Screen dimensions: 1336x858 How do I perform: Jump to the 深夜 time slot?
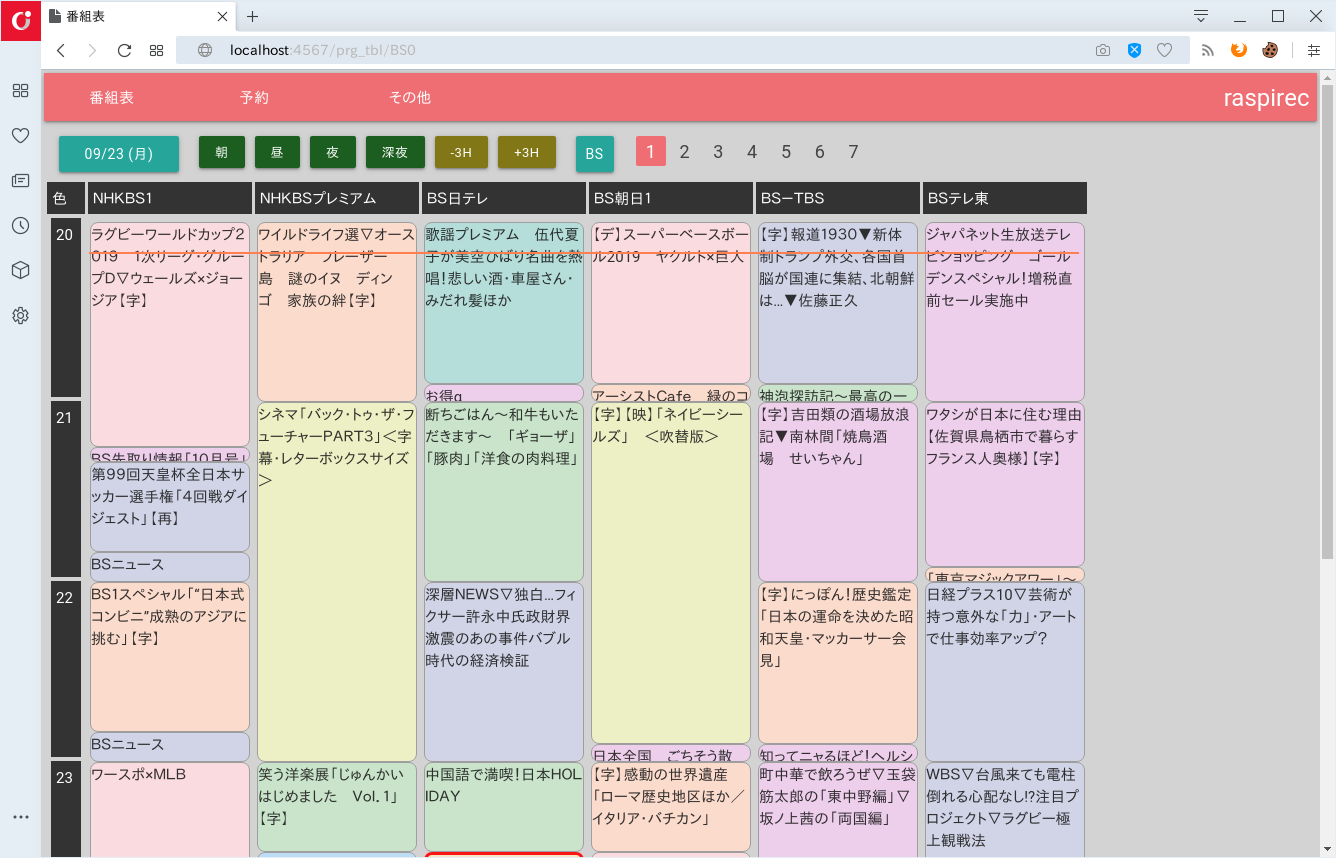click(x=395, y=152)
